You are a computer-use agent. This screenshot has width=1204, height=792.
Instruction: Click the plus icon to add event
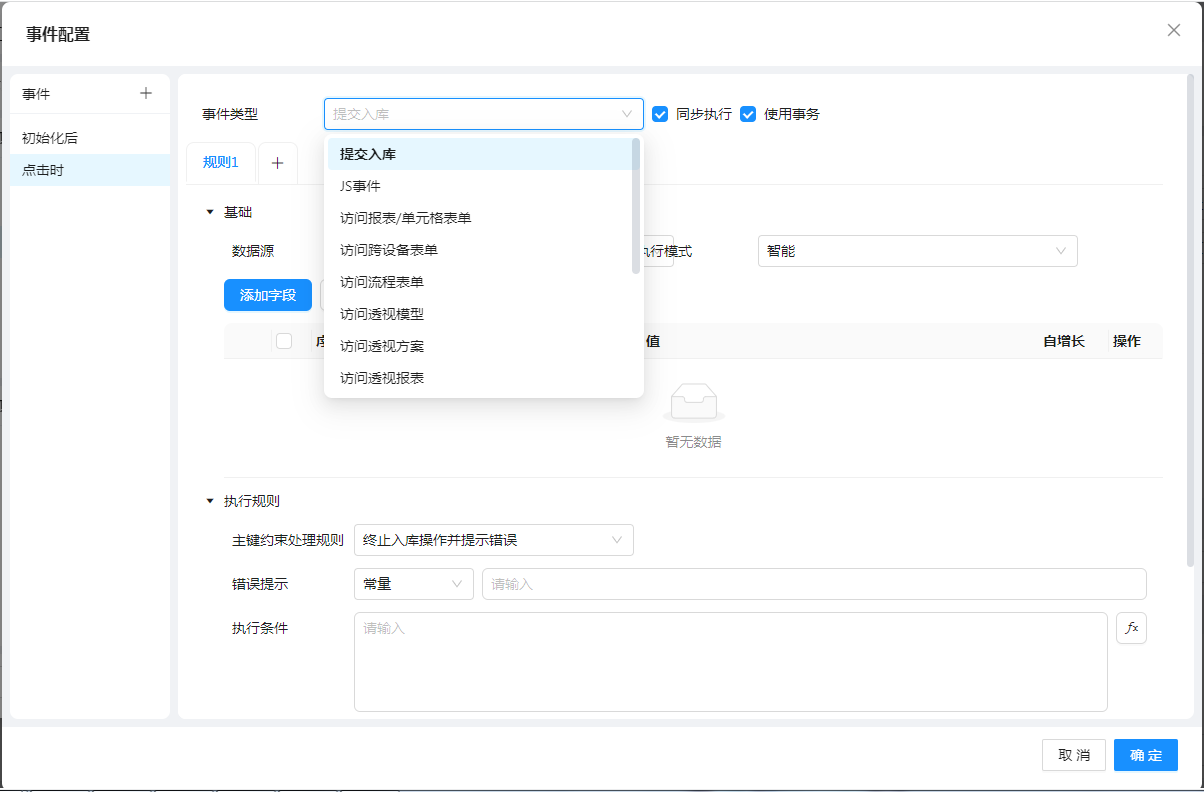[x=146, y=93]
